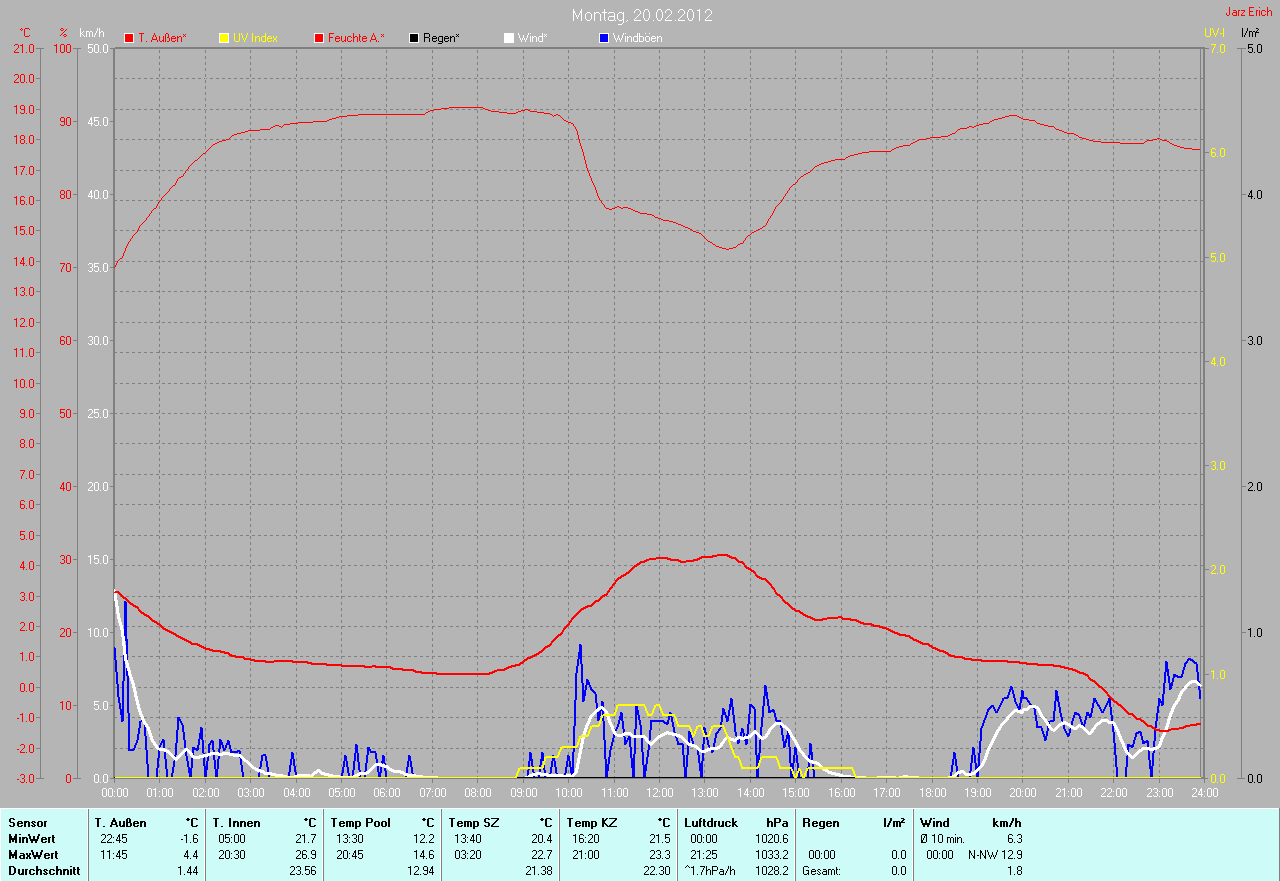The width and height of the screenshot is (1280, 881).
Task: Click the '20.4' Temp SZ minimum value
Action: click(541, 839)
